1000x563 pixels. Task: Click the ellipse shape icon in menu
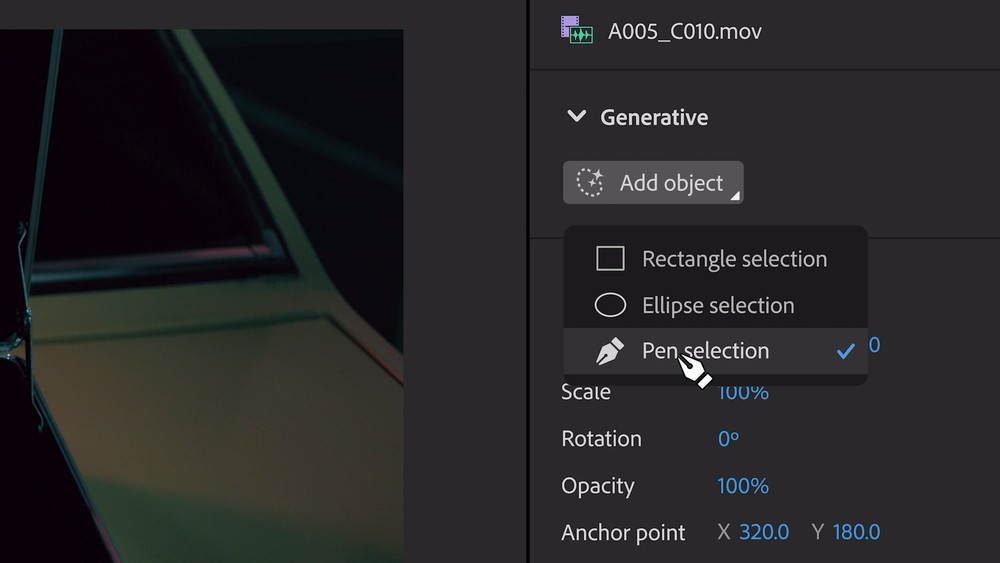610,305
